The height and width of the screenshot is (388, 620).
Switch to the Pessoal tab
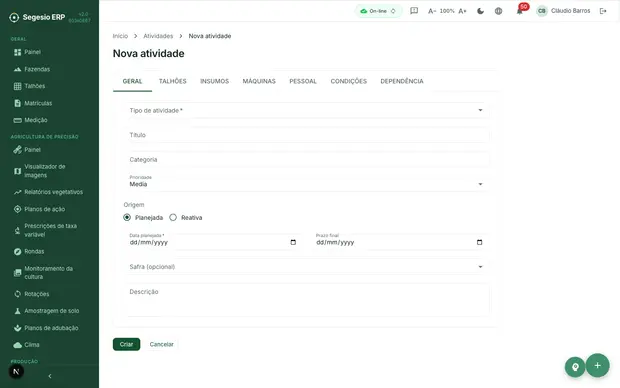303,81
